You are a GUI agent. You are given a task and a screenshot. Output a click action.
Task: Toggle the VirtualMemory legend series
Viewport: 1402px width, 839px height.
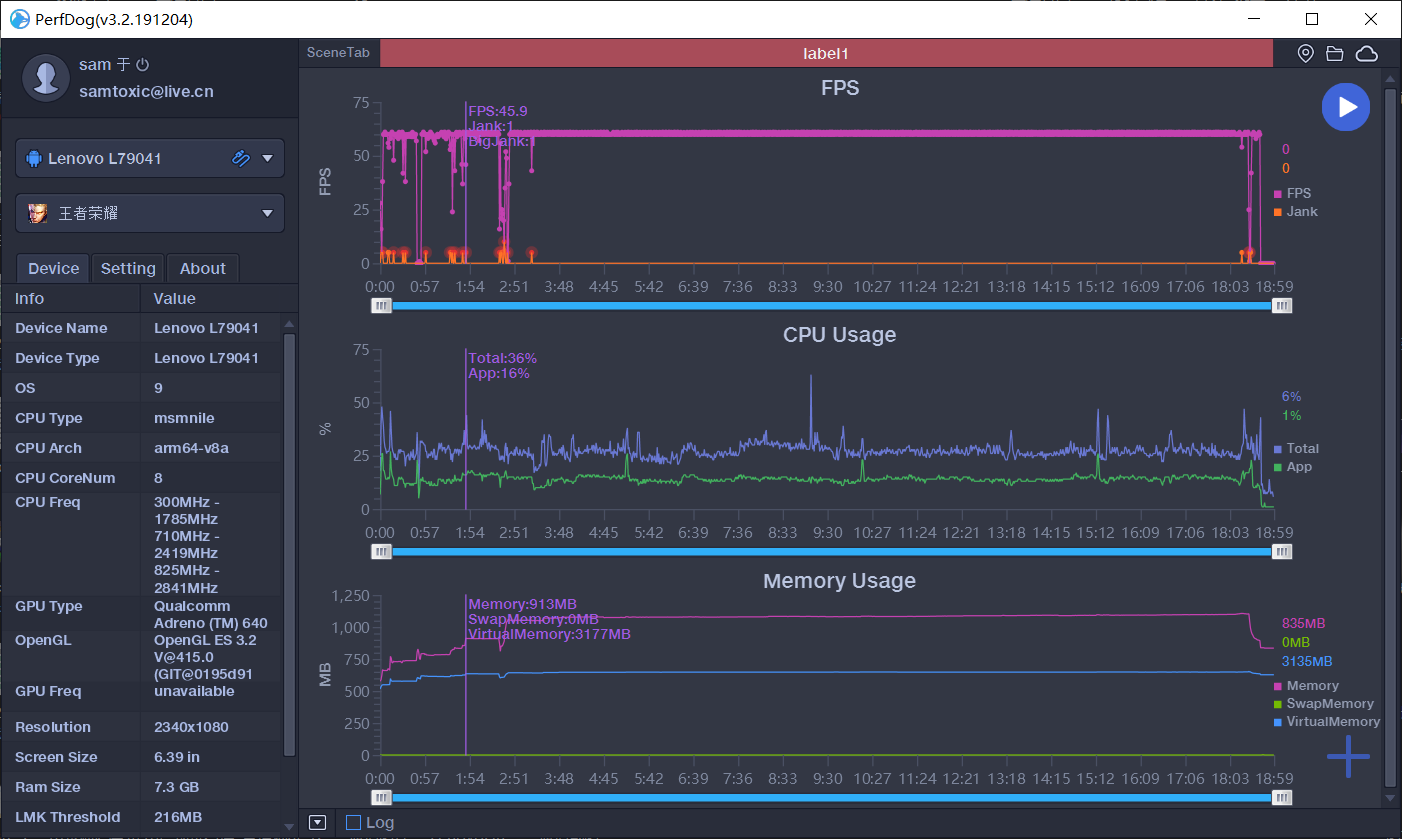point(1326,721)
